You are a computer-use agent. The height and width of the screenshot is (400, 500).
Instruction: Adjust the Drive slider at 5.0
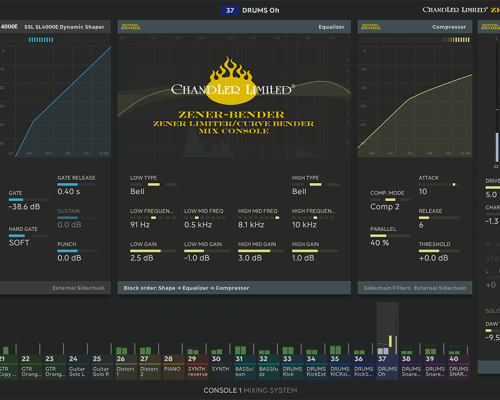[493, 188]
